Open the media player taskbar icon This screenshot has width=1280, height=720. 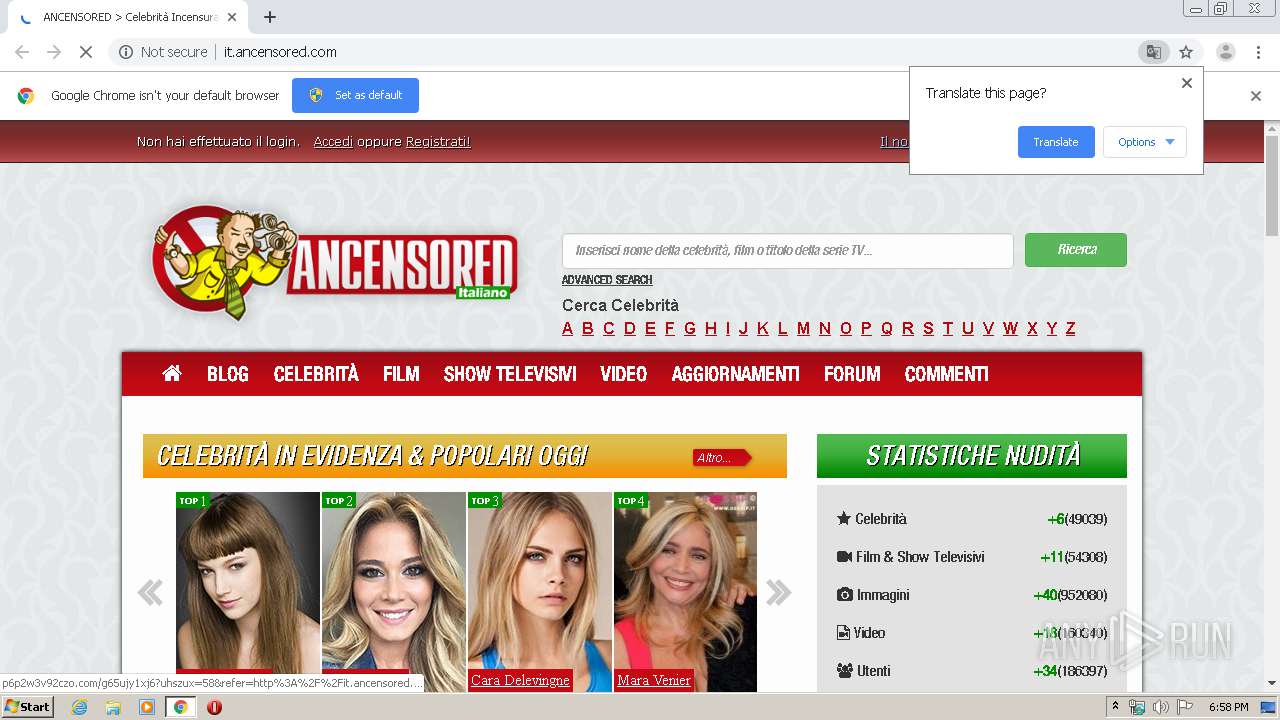click(147, 707)
